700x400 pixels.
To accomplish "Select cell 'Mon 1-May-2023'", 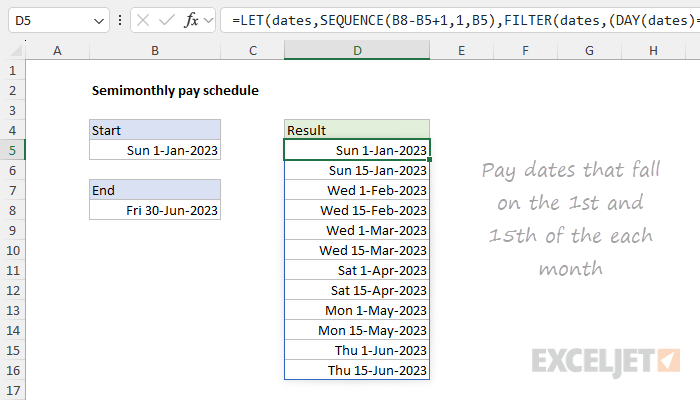I will [x=357, y=311].
